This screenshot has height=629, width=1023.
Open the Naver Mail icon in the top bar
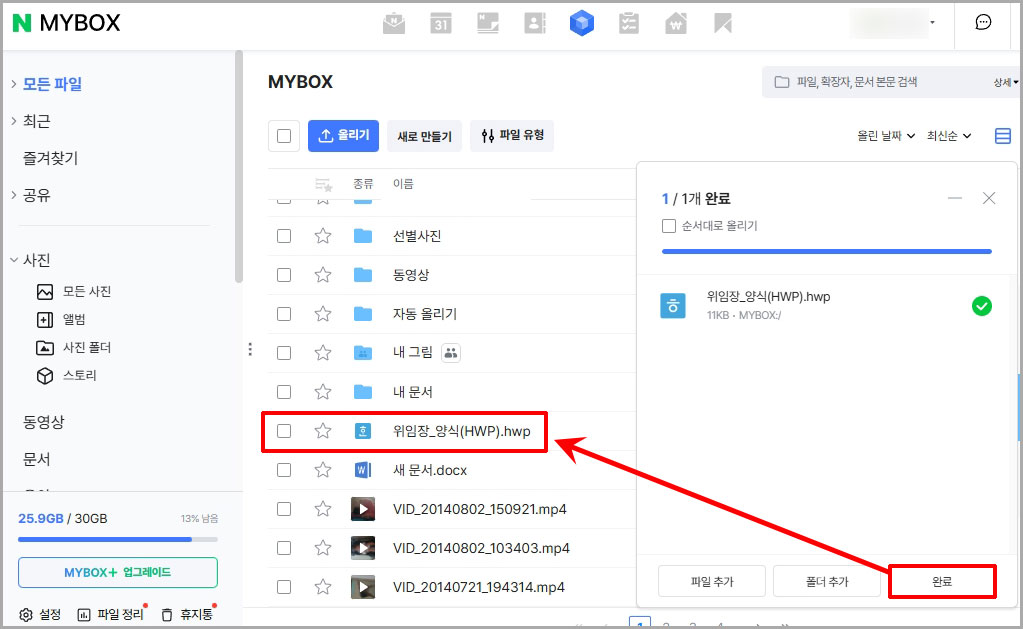point(394,24)
